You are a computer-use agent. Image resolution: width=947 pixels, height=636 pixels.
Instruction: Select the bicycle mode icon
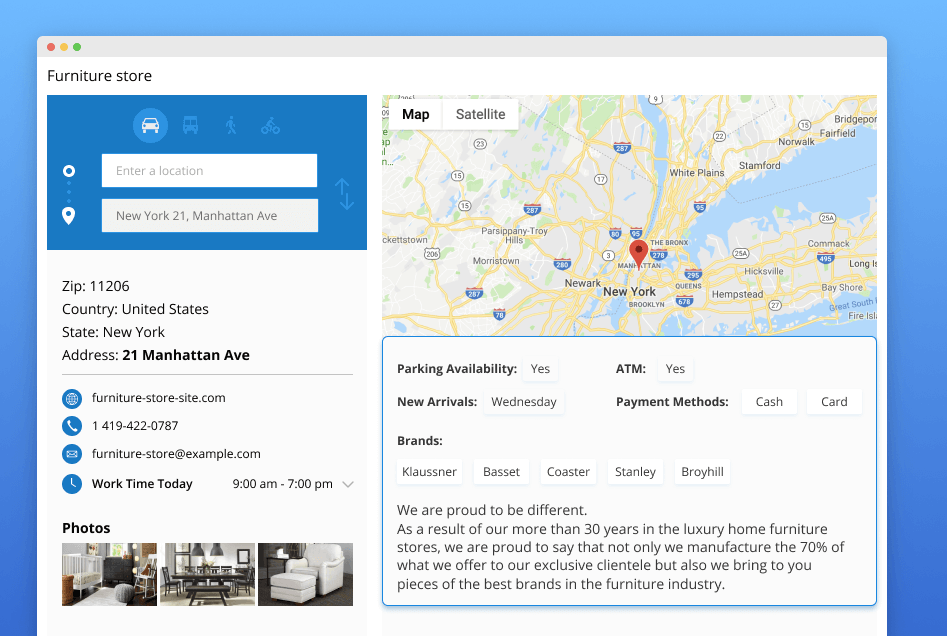coord(270,126)
